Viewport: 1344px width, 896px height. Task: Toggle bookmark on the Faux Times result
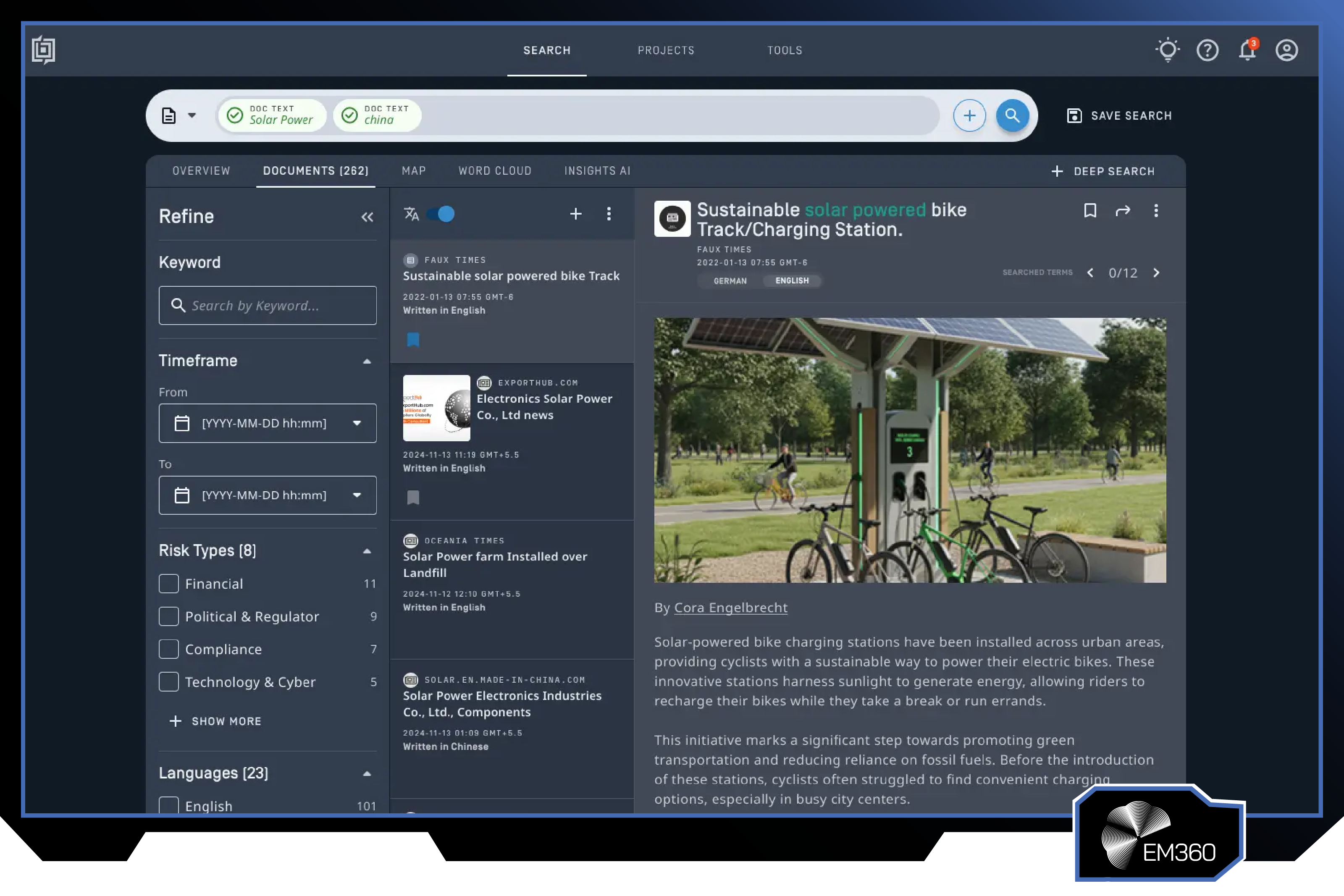pyautogui.click(x=413, y=339)
